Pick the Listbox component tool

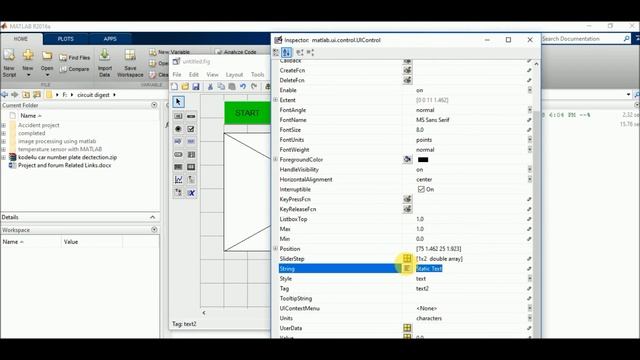[191, 155]
